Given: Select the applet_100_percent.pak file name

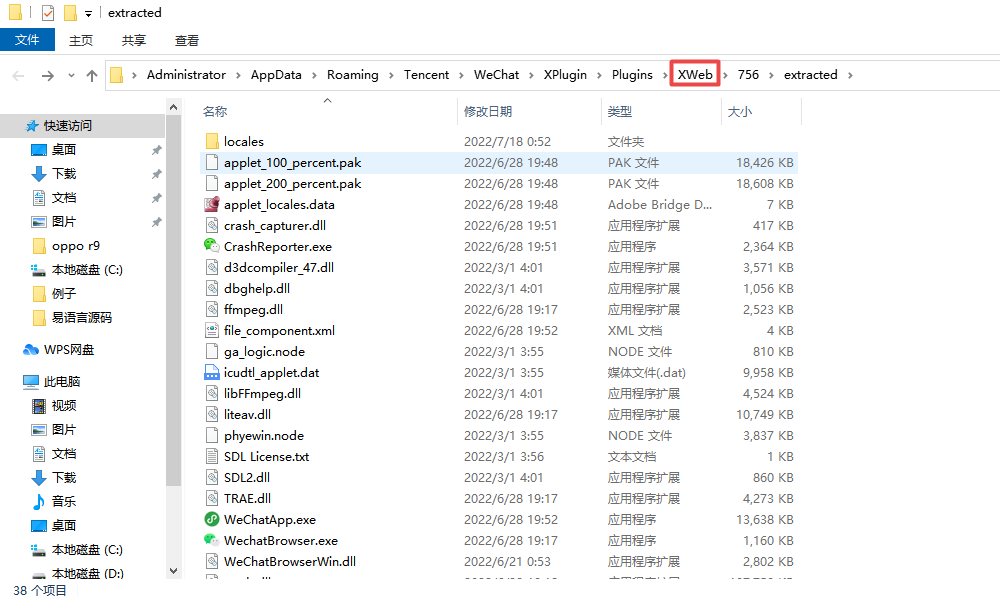Looking at the screenshot, I should point(293,163).
